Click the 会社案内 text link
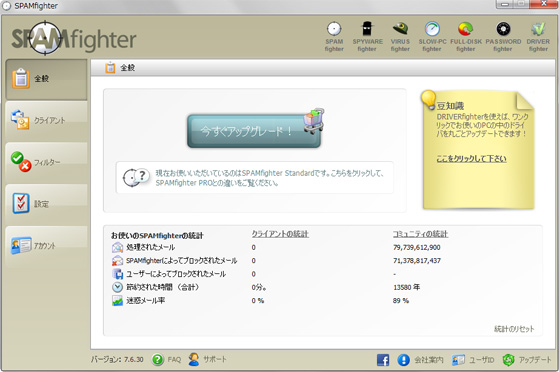The width and height of the screenshot is (559, 372). pos(429,360)
